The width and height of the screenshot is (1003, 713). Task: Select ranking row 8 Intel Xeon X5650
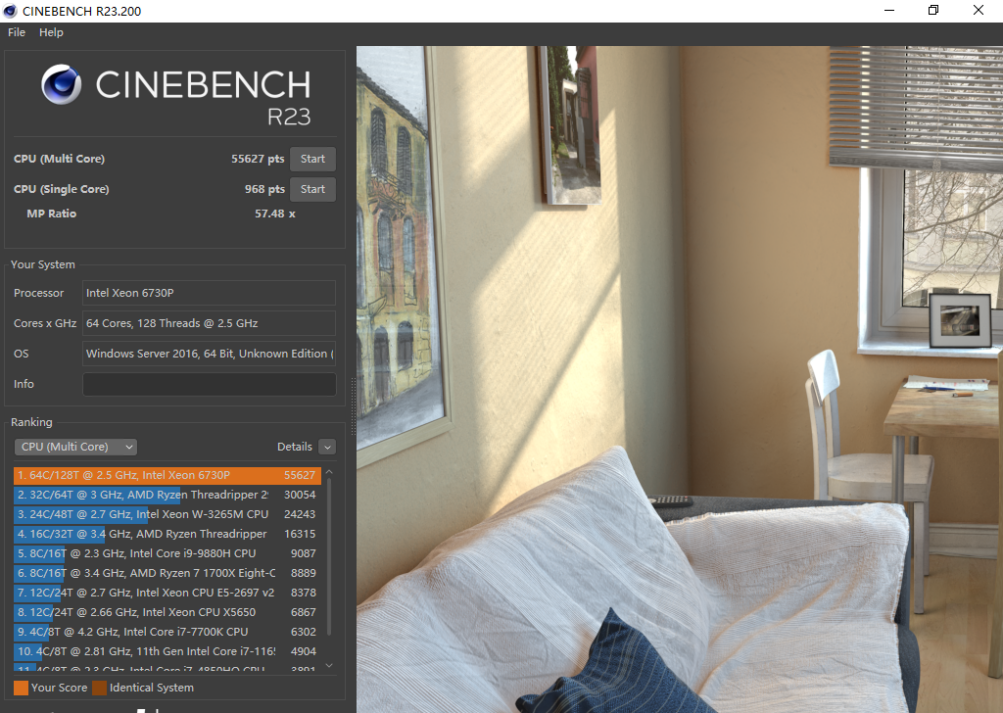point(167,612)
